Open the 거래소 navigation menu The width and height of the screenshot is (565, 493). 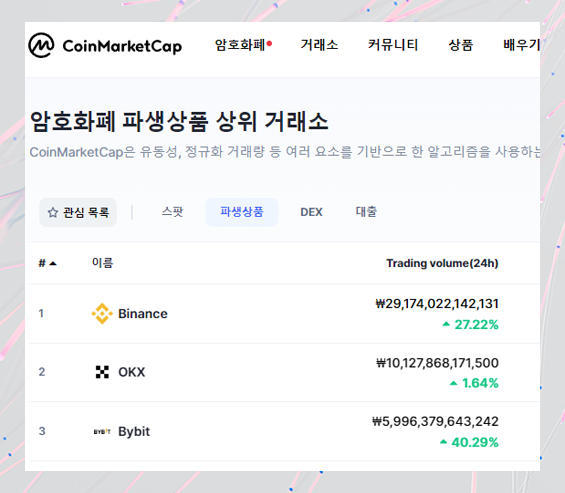(319, 45)
